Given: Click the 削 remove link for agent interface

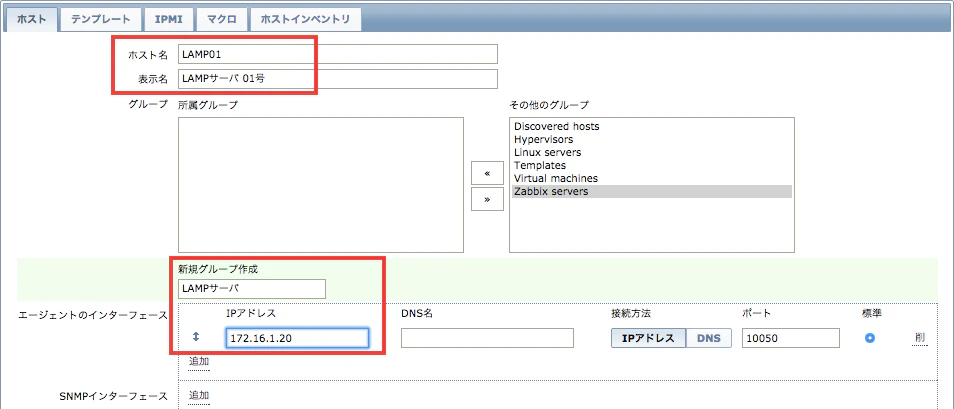Looking at the screenshot, I should pyautogui.click(x=919, y=338).
